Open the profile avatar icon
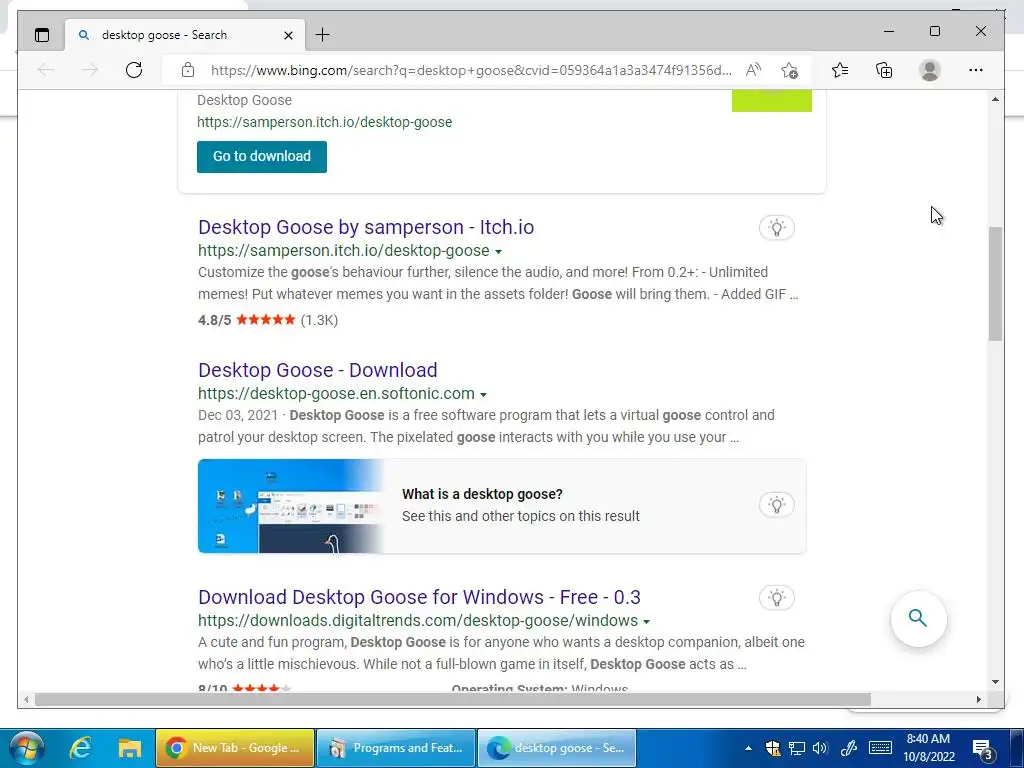The height and width of the screenshot is (768, 1024). [929, 70]
